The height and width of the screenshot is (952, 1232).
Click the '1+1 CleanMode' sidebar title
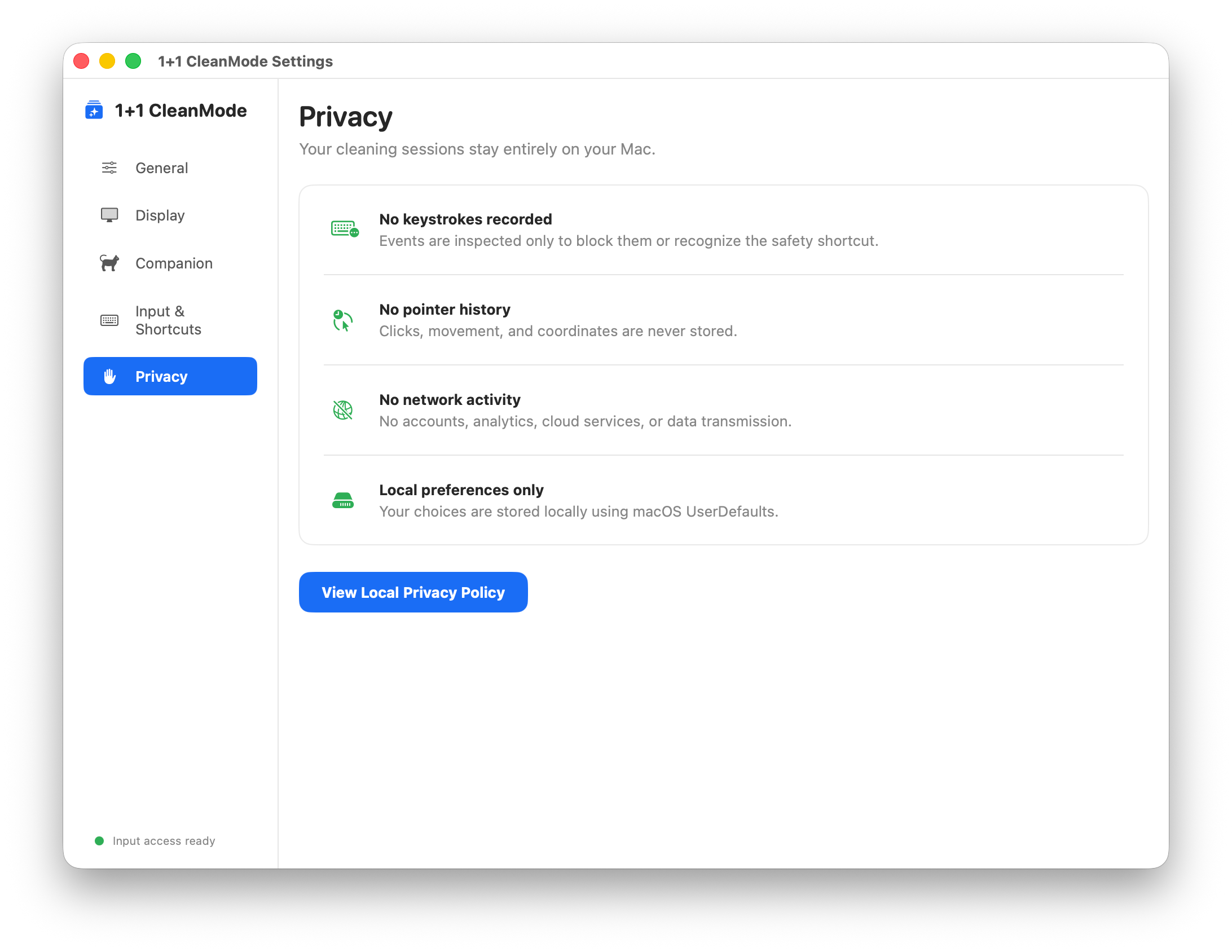coord(181,111)
